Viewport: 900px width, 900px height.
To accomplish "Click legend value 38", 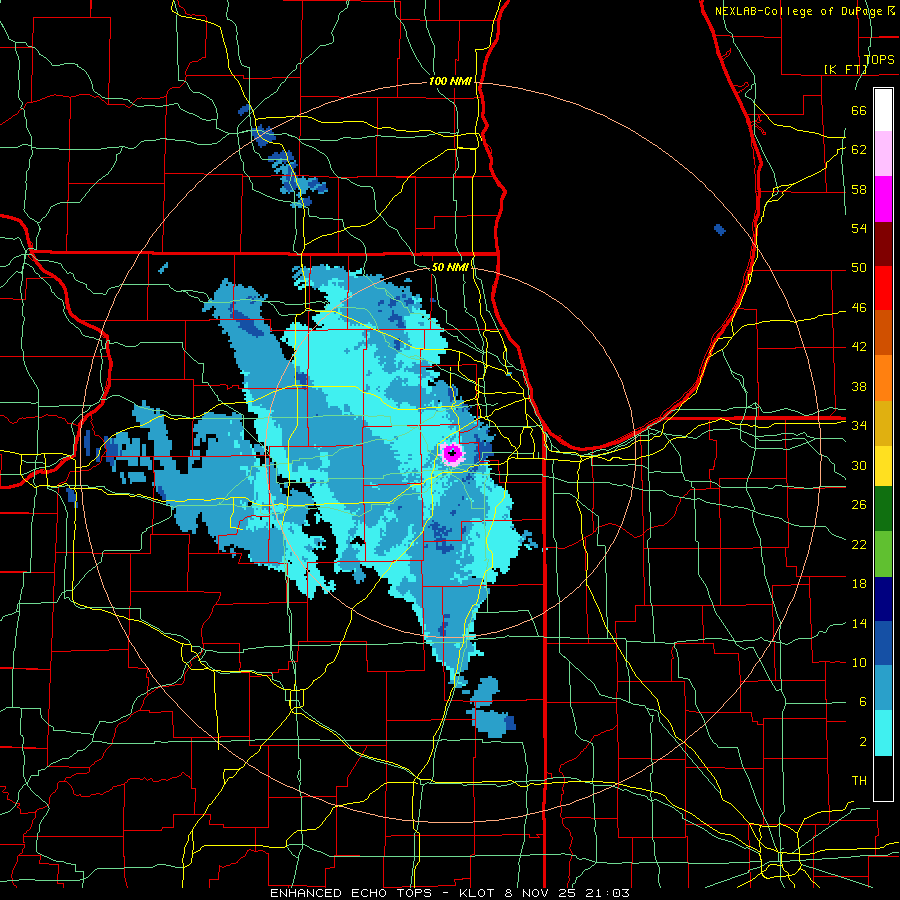I will click(x=859, y=386).
